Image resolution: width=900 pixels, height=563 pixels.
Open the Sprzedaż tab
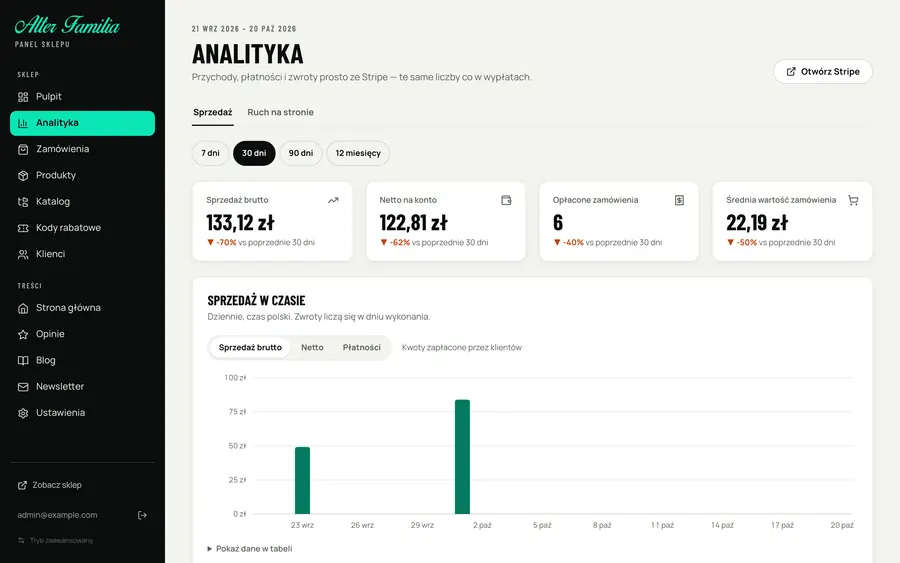(212, 112)
